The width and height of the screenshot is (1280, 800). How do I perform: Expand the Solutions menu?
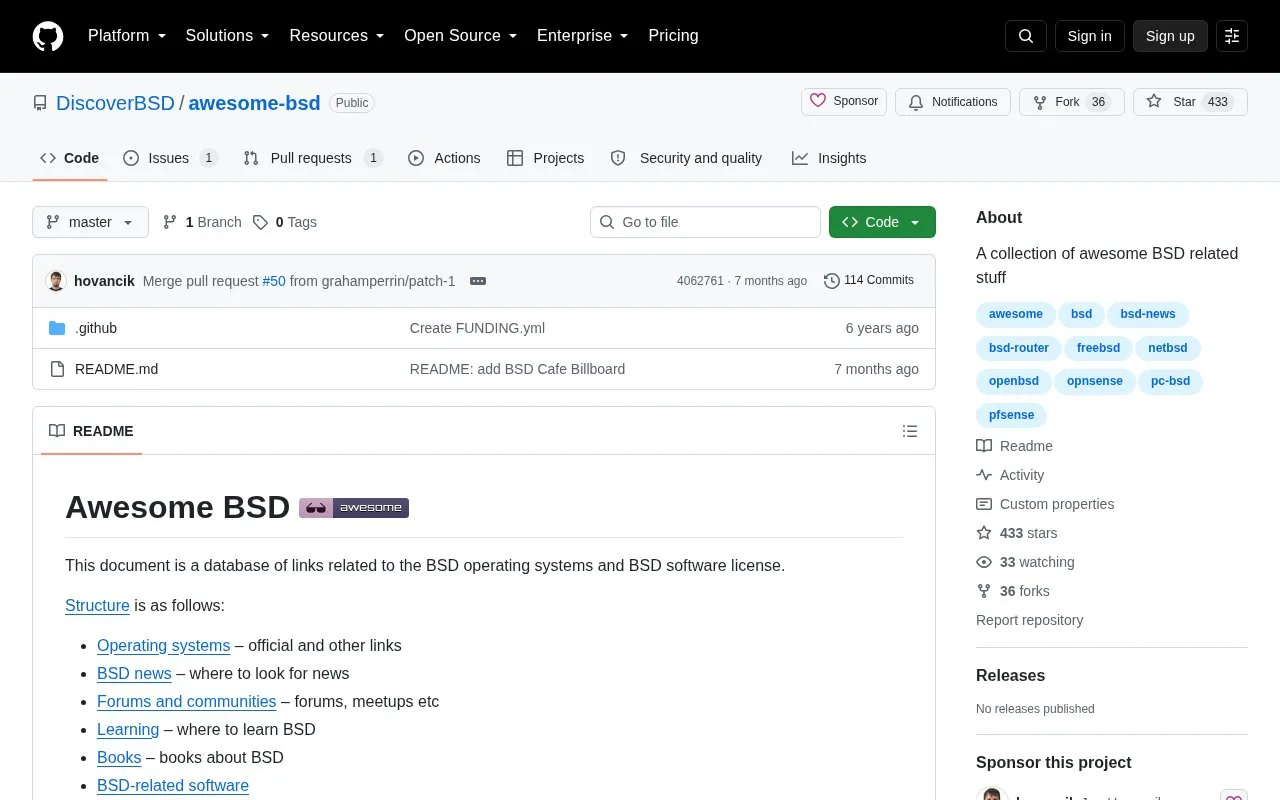click(x=228, y=36)
